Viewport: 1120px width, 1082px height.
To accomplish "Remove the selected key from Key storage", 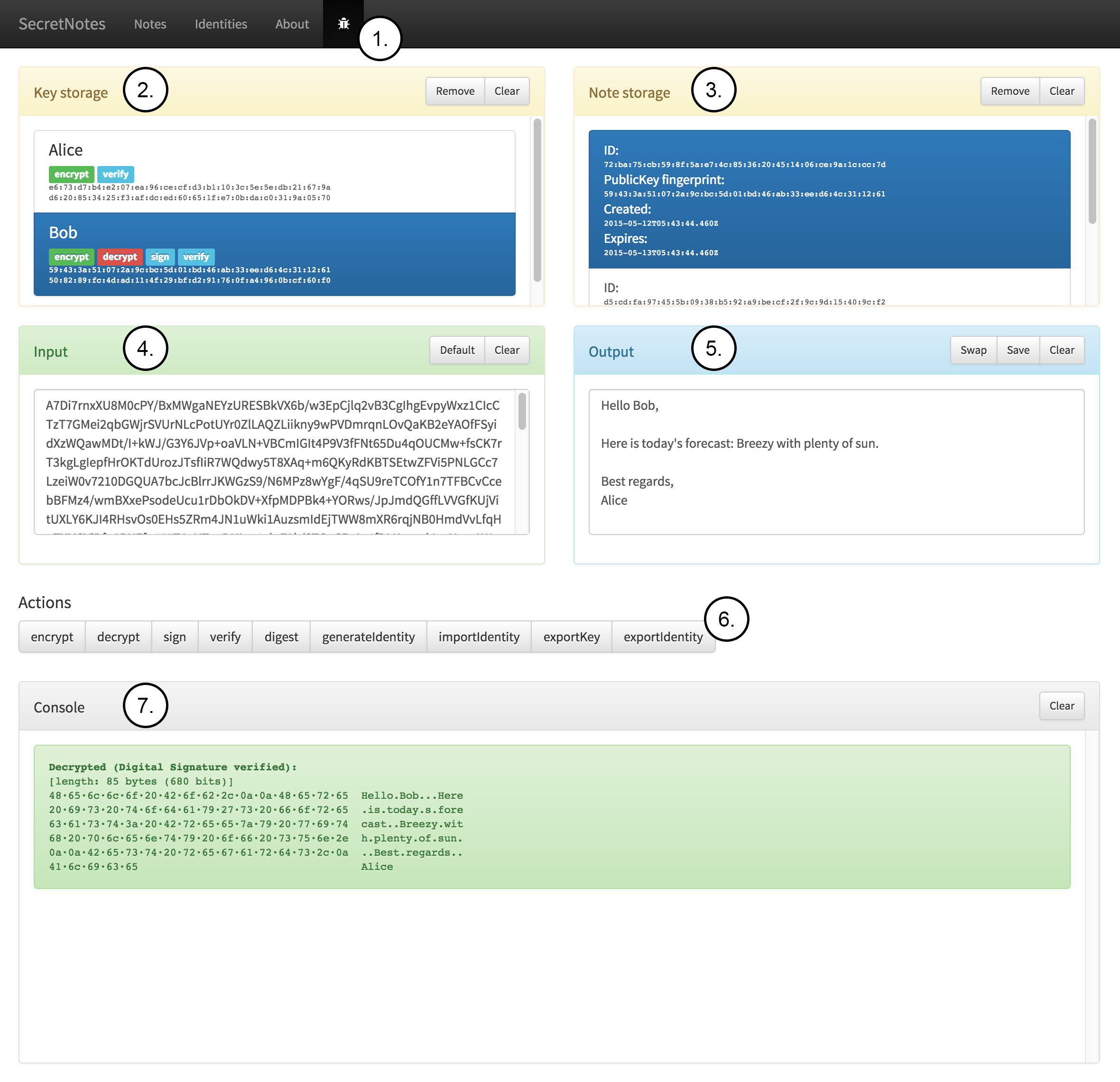I will tap(455, 92).
